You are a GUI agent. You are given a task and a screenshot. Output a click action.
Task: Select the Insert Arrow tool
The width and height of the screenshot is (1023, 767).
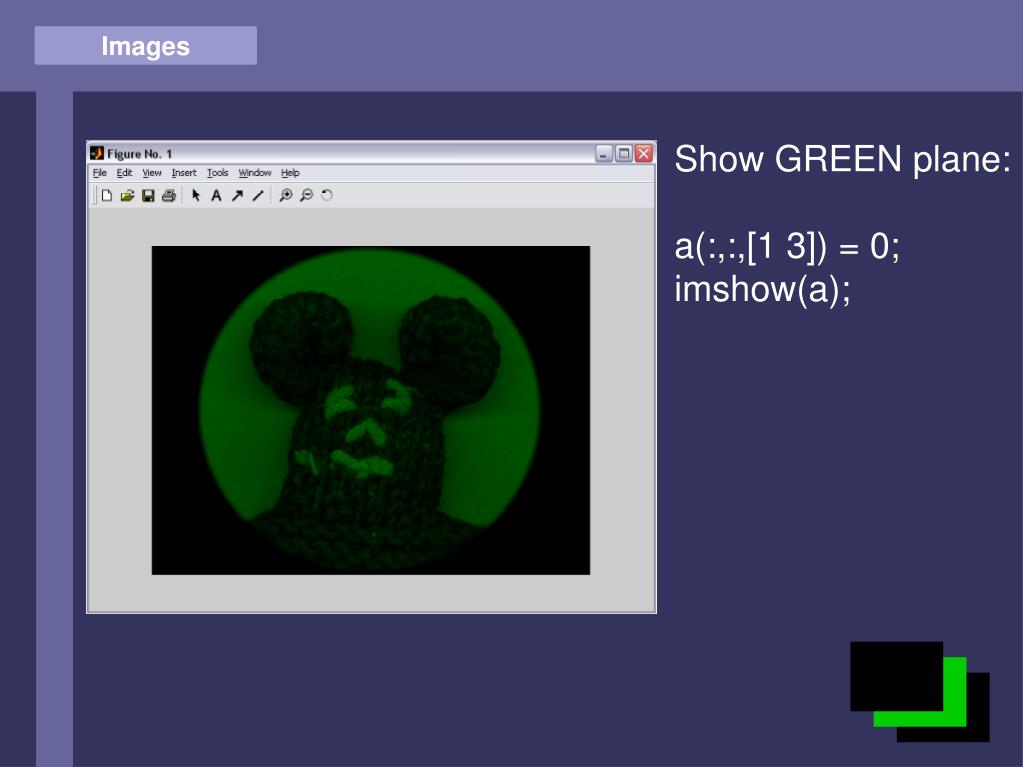pyautogui.click(x=237, y=195)
